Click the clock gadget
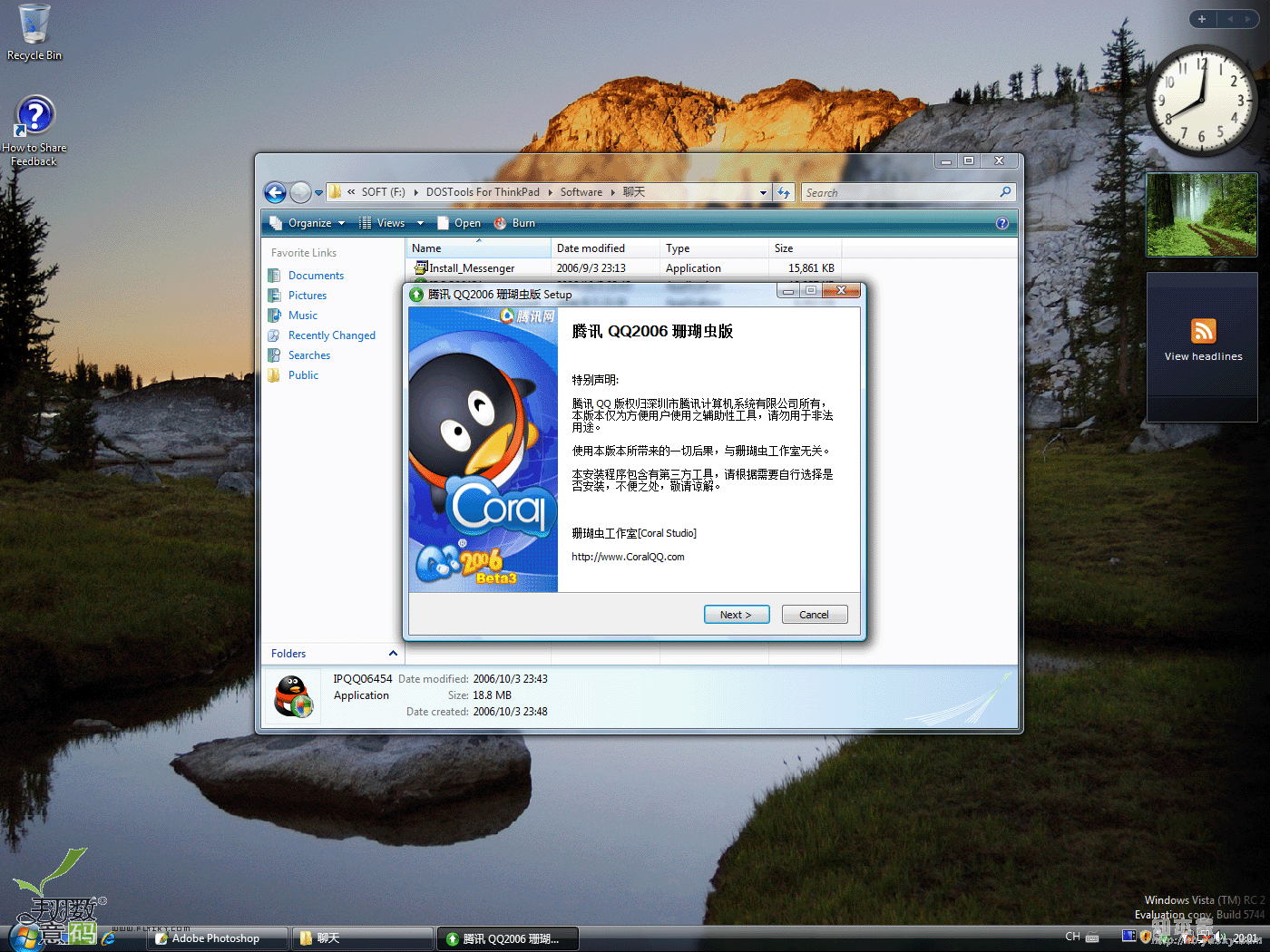Screen dimensions: 1270x952 pos(1202,101)
